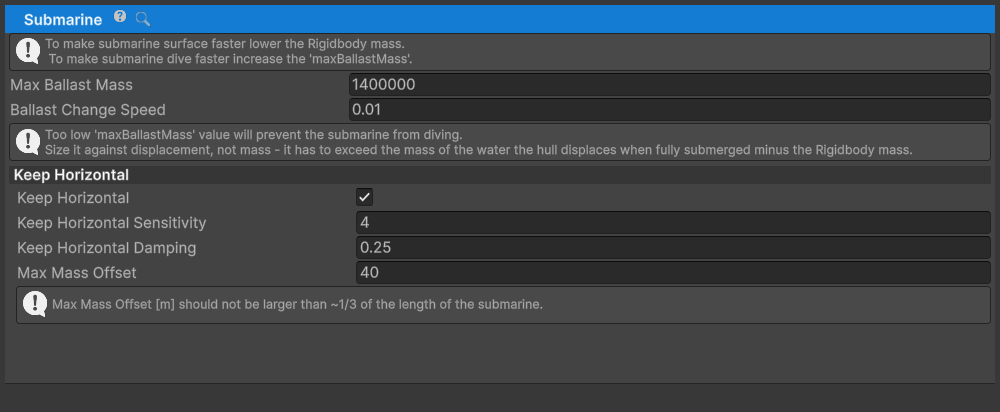Image resolution: width=1000 pixels, height=412 pixels.
Task: Click the 'surface faster' hint text
Action: coord(224,45)
